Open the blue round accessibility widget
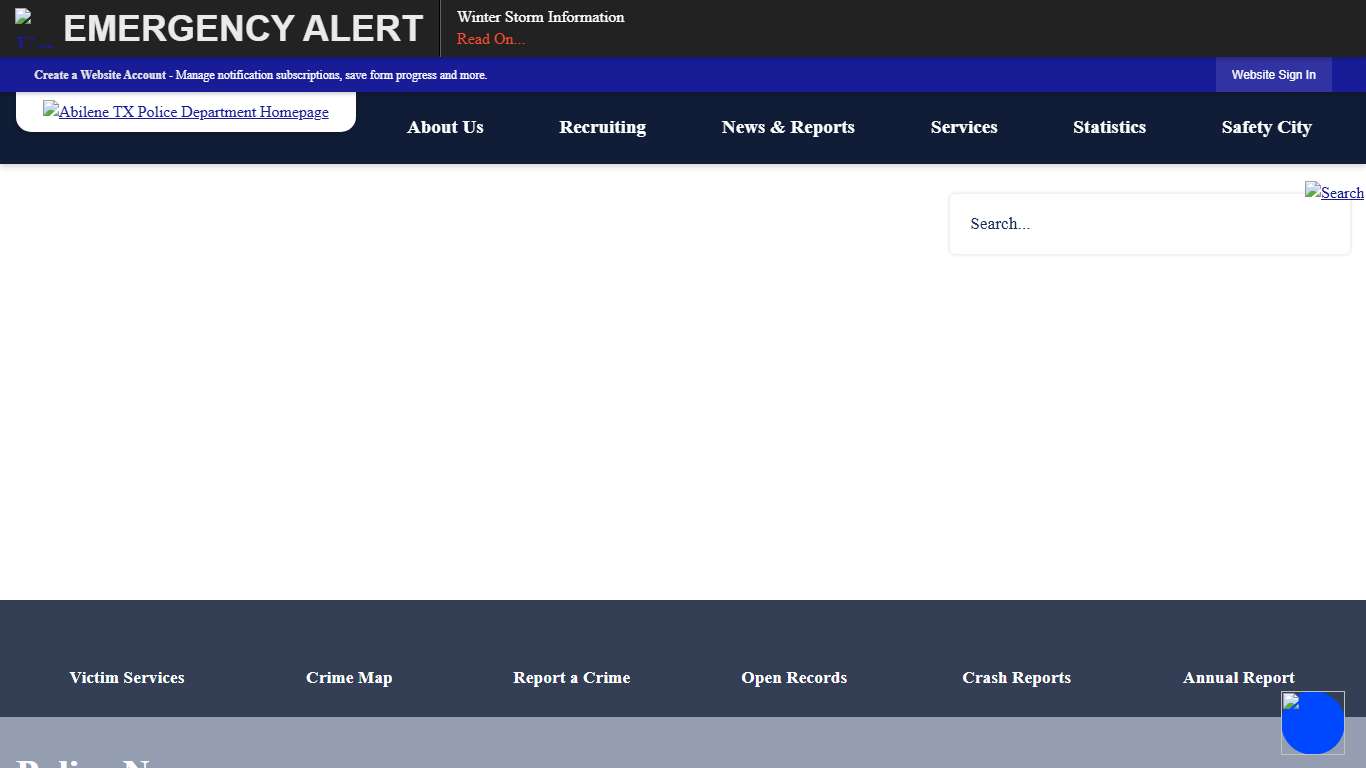The image size is (1366, 768). (x=1312, y=723)
